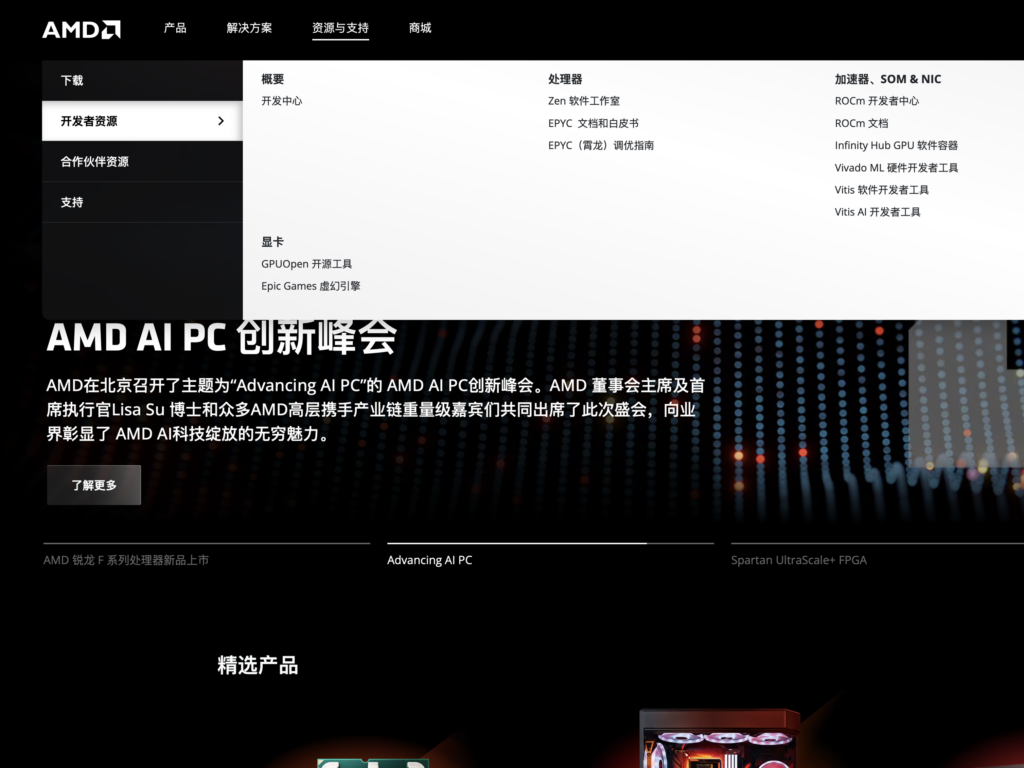
Task: Open EPYC 文档和白皮书 link
Action: pos(593,123)
